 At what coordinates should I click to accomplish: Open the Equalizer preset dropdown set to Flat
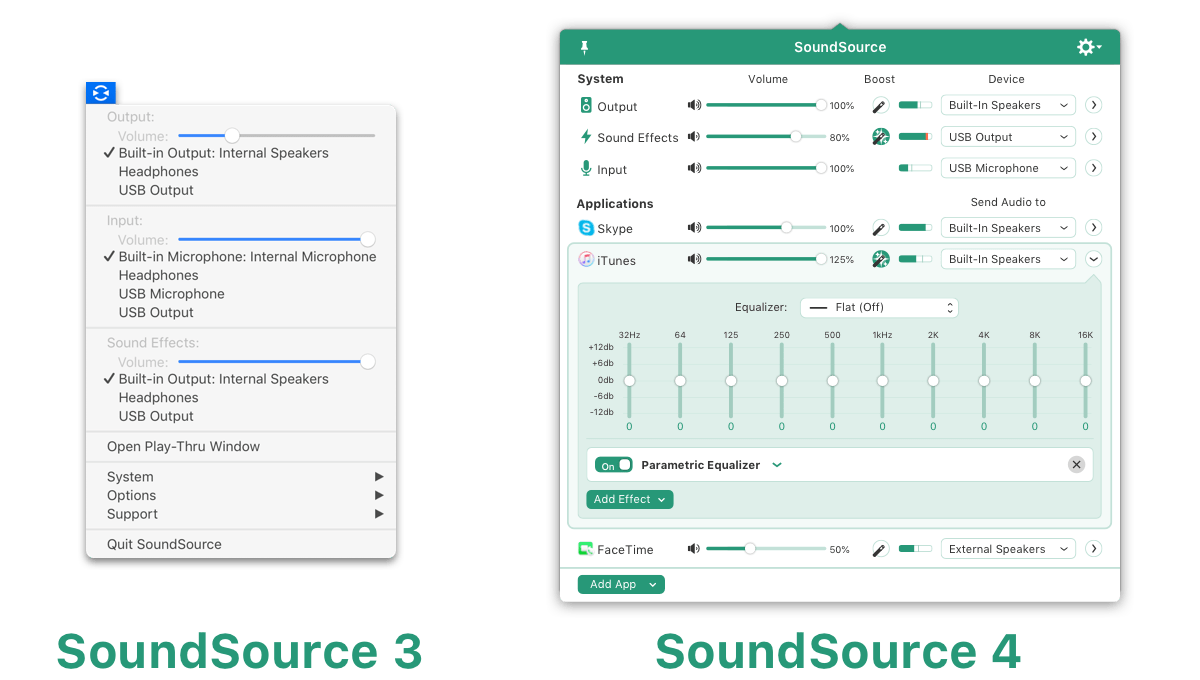tap(878, 307)
